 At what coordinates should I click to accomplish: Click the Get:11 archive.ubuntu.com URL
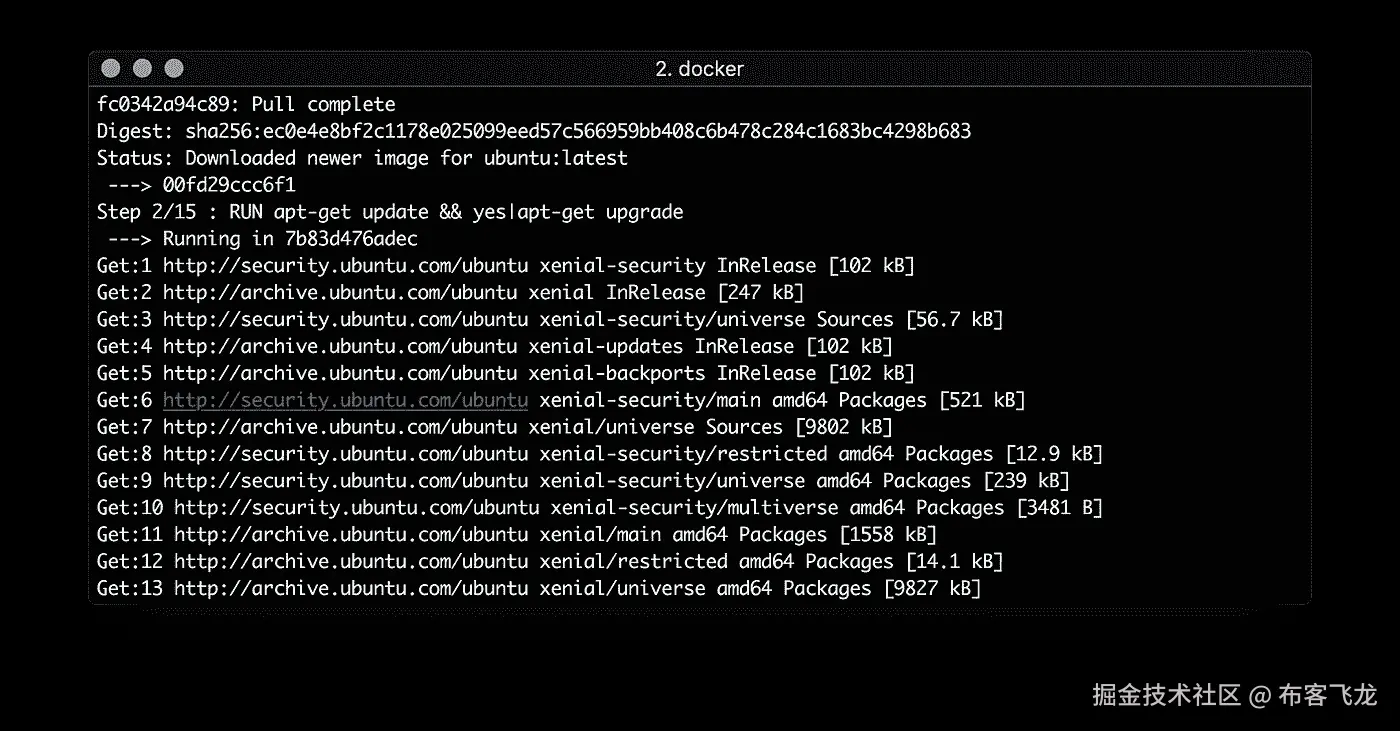(x=351, y=535)
